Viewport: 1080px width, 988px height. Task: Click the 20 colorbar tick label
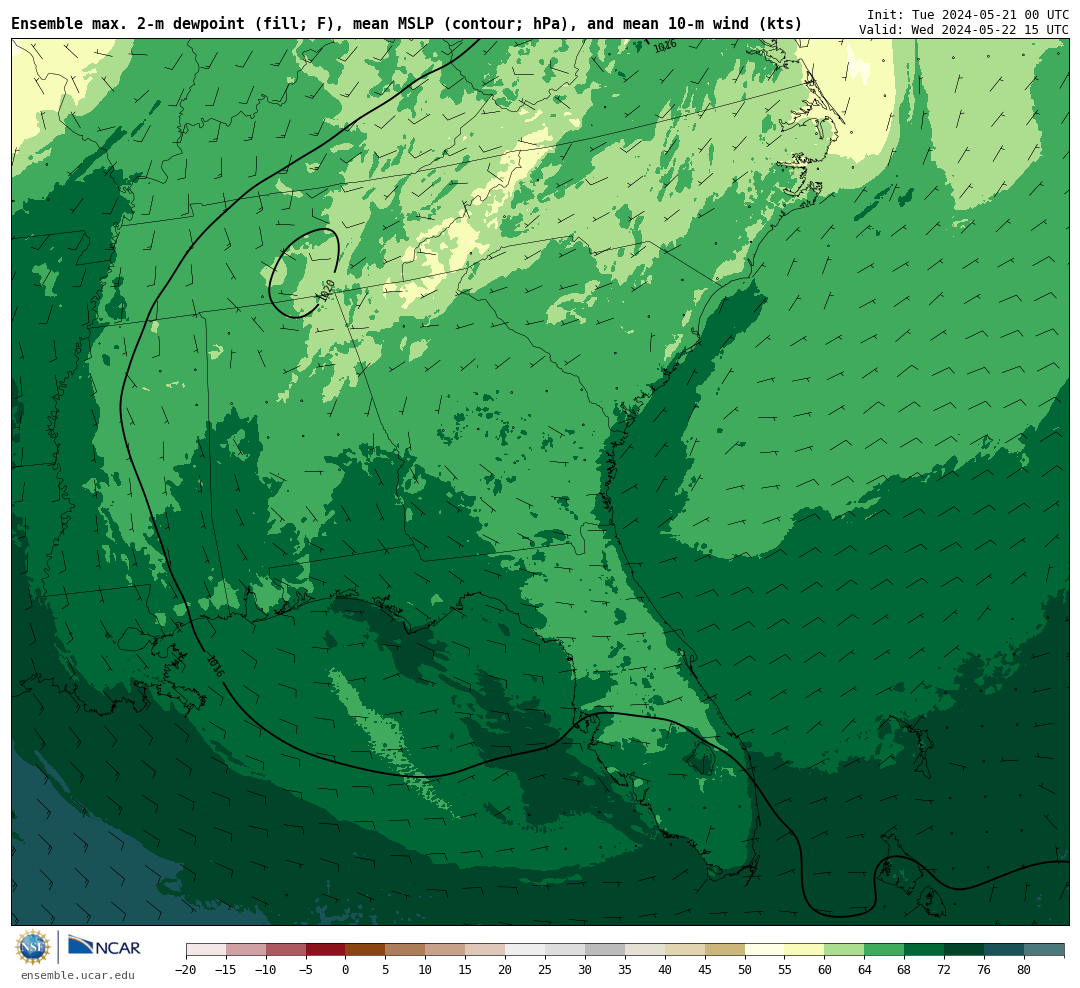pos(506,970)
